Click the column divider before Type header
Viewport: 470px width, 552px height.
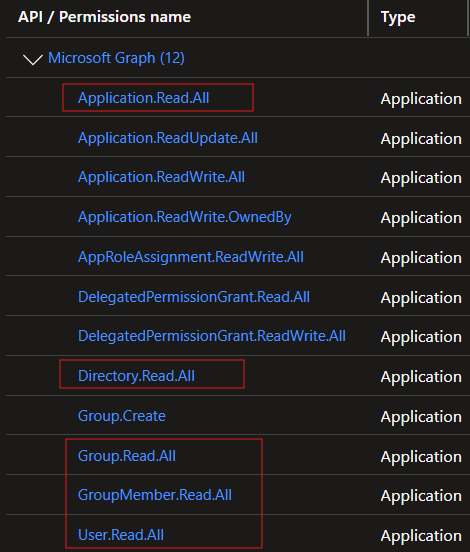point(368,18)
